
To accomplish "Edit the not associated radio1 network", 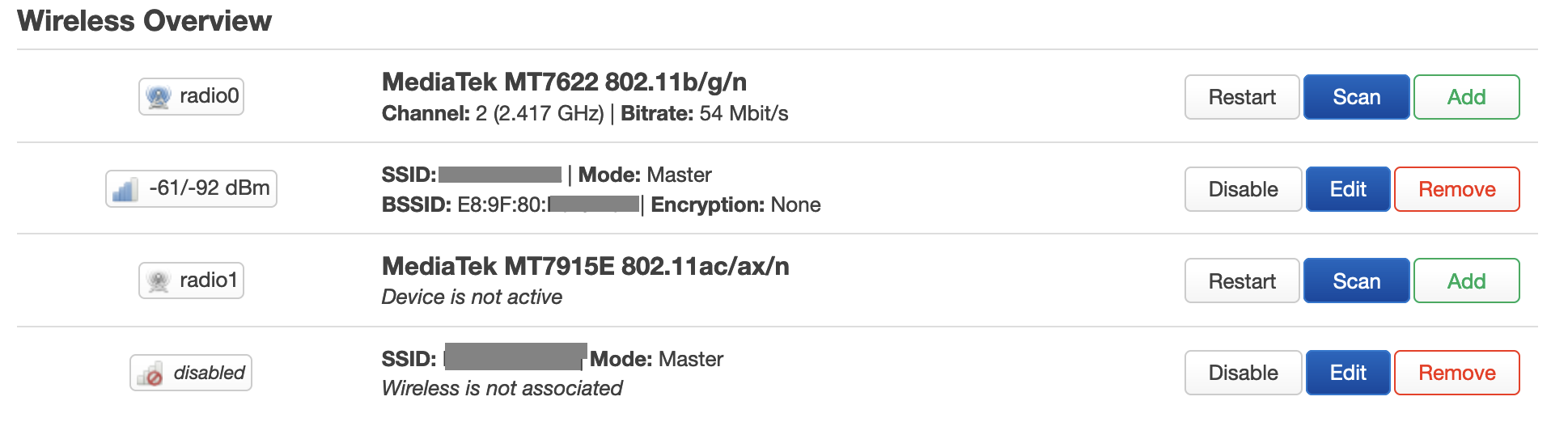I will pyautogui.click(x=1348, y=373).
